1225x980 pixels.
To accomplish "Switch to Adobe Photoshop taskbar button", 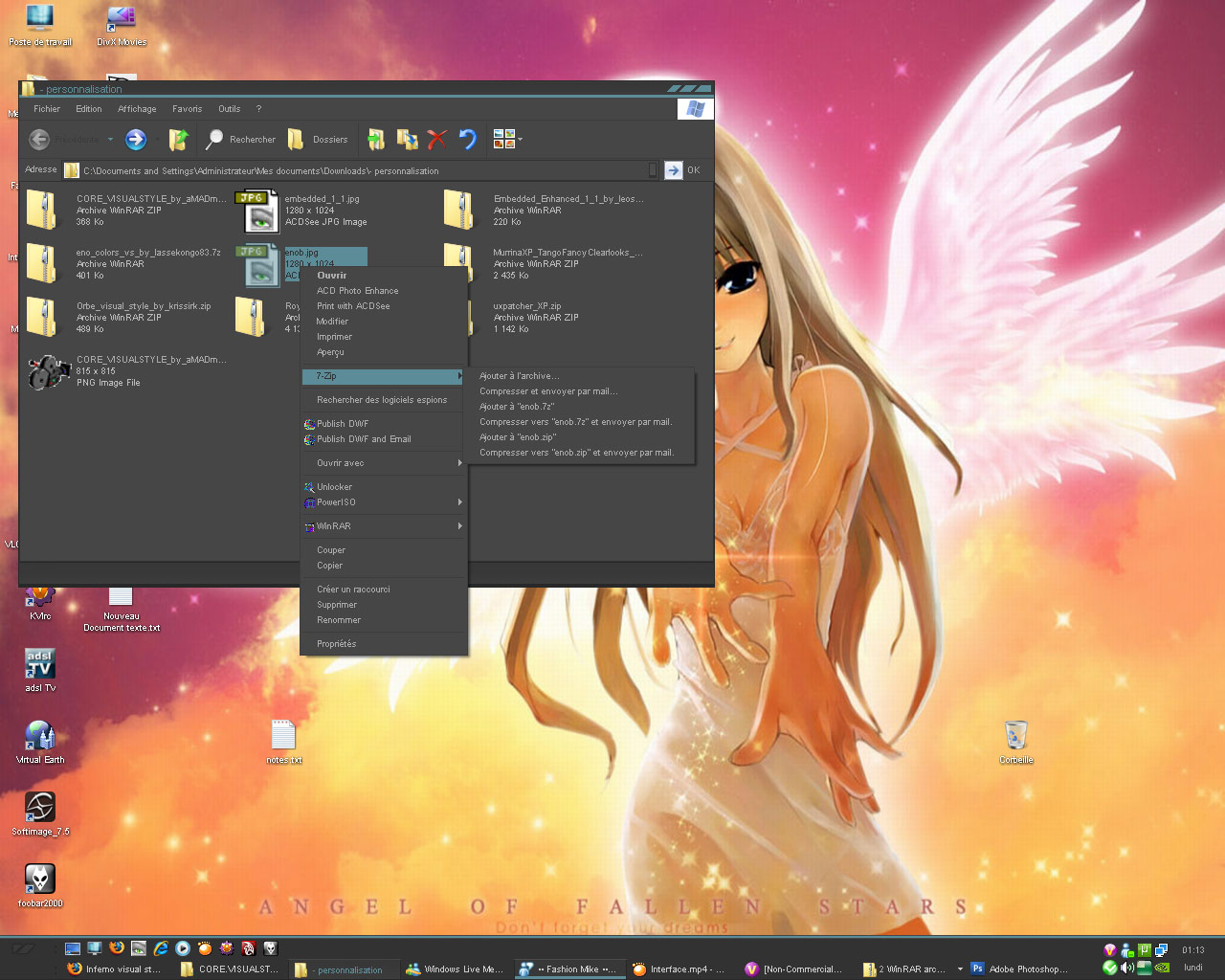I will point(1020,969).
